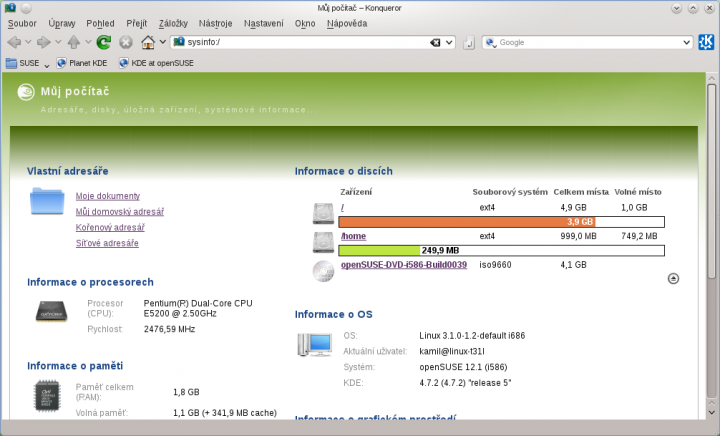Click the blue folder icon under Vlastní adresáře
720x436 pixels.
click(47, 201)
